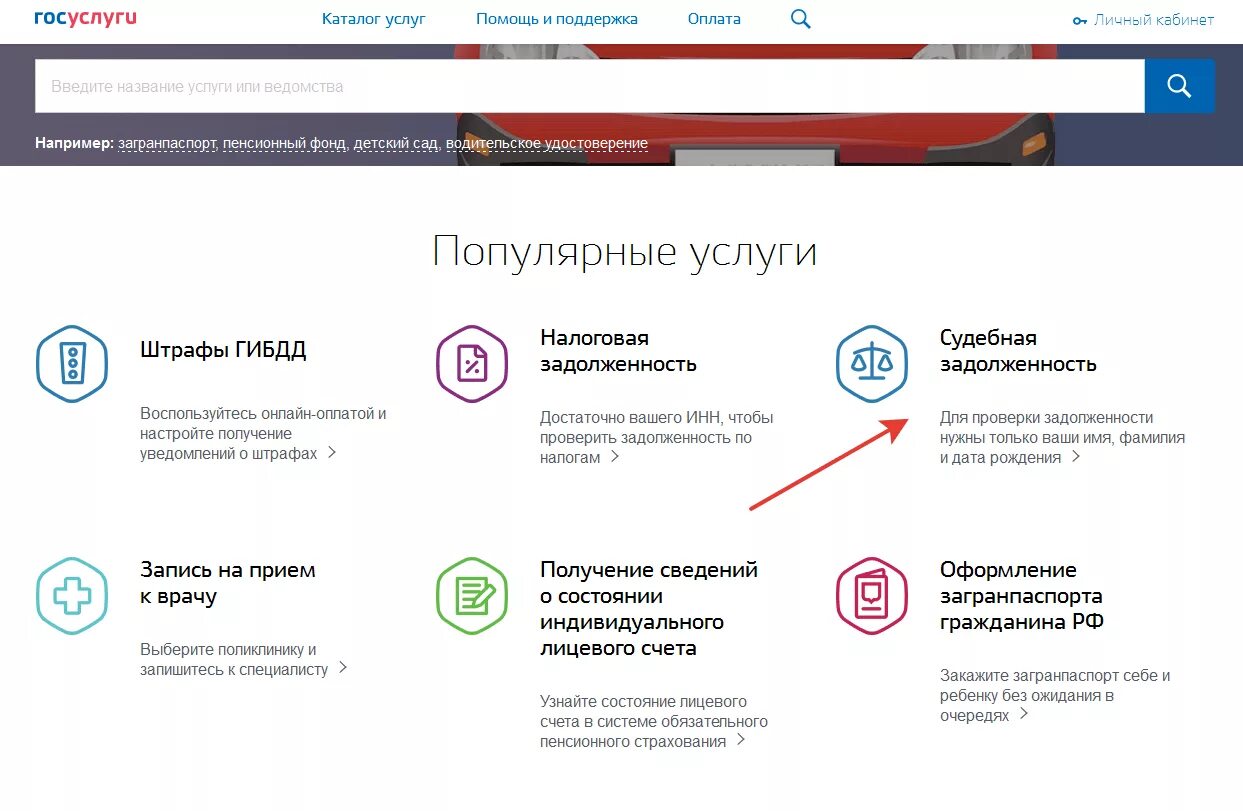Open the scales Судебная задолженность icon
The image size is (1243, 811).
coord(872,362)
